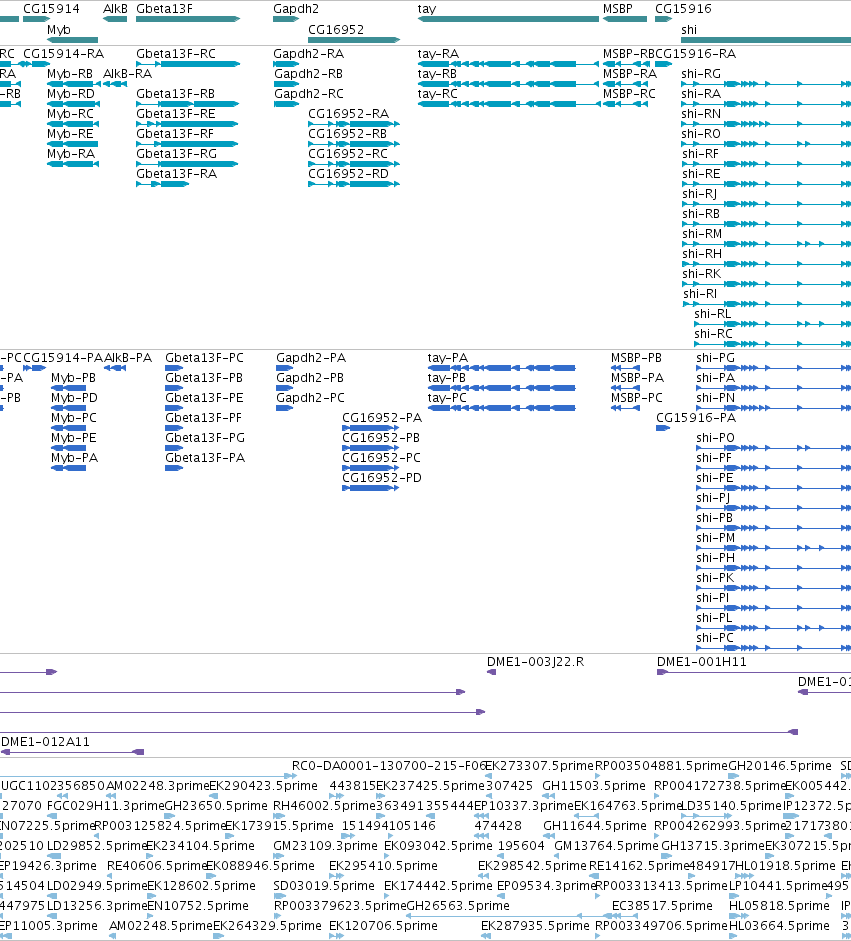Open transcript CG15914-RA
The height and width of the screenshot is (941, 851).
pyautogui.click(x=64, y=54)
